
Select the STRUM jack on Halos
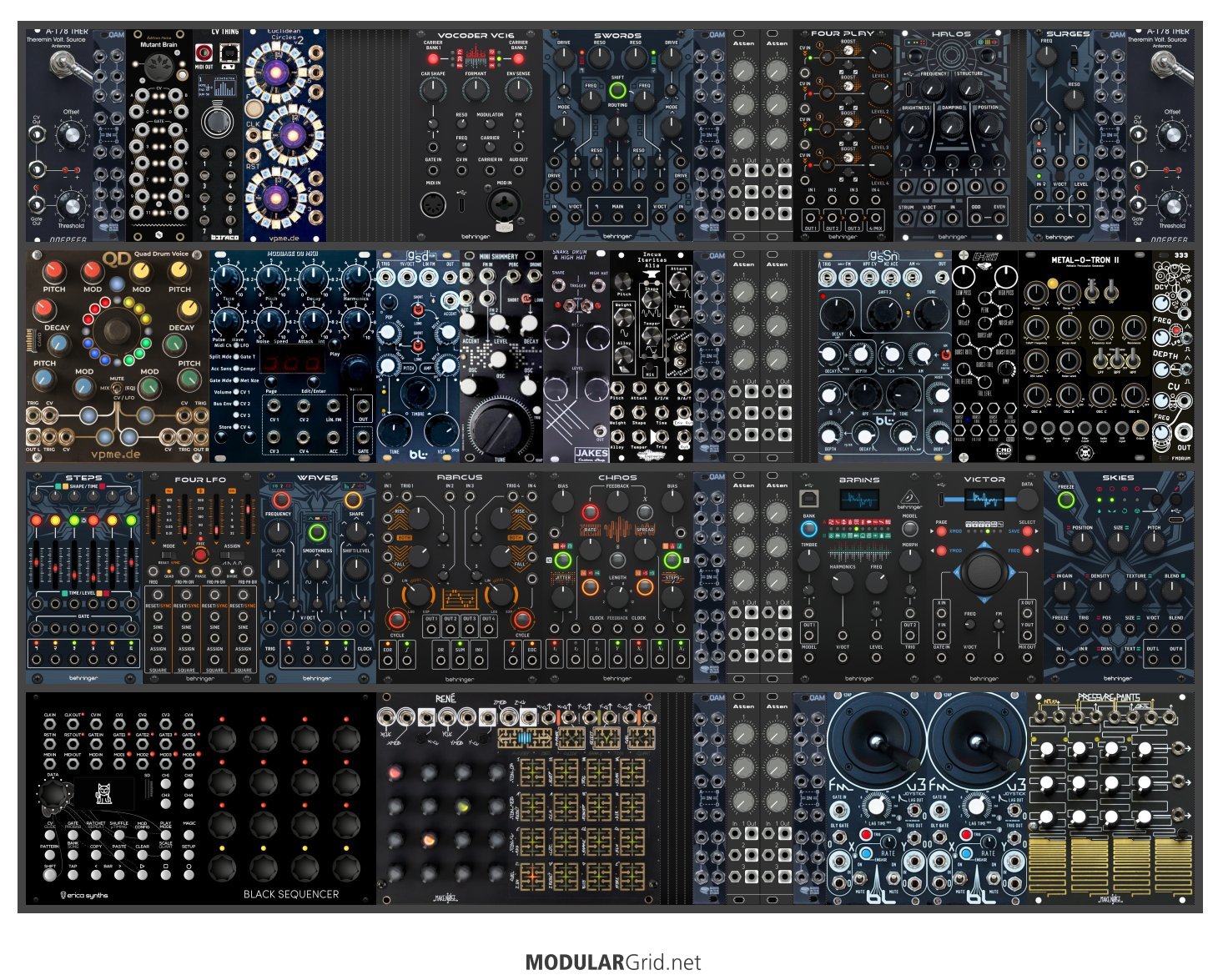(906, 219)
